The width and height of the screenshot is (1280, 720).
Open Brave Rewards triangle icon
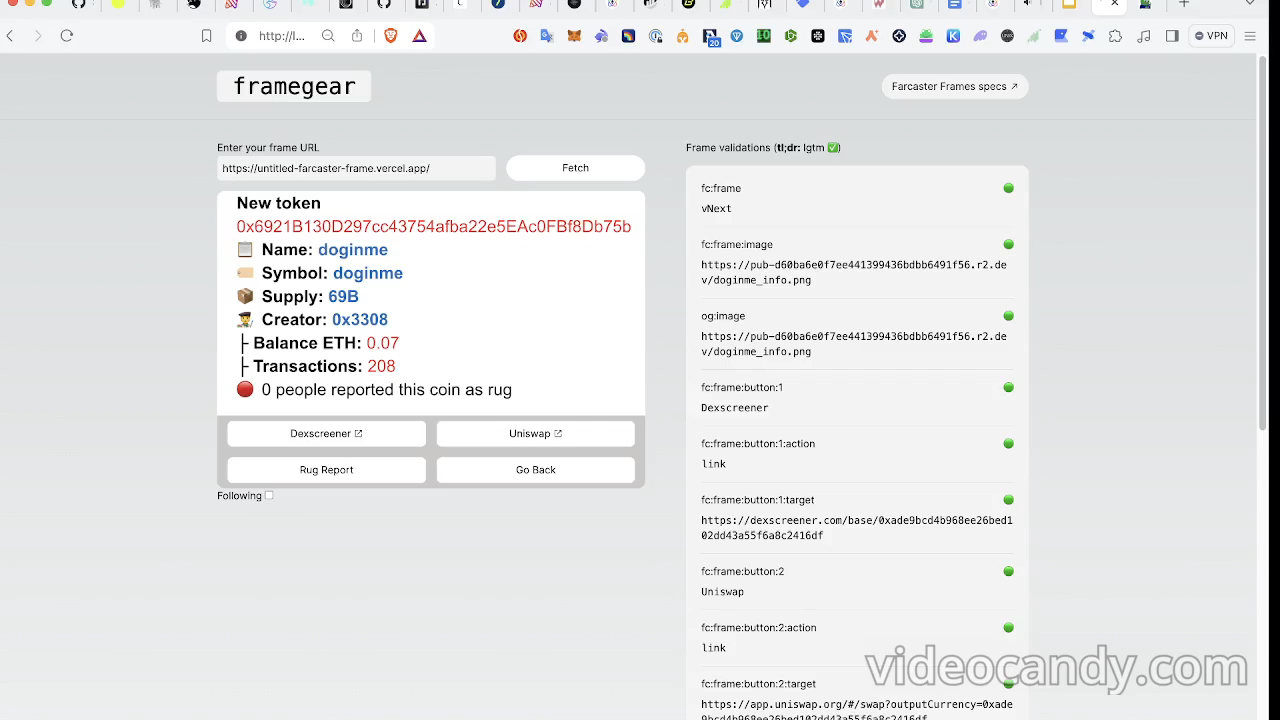(419, 36)
